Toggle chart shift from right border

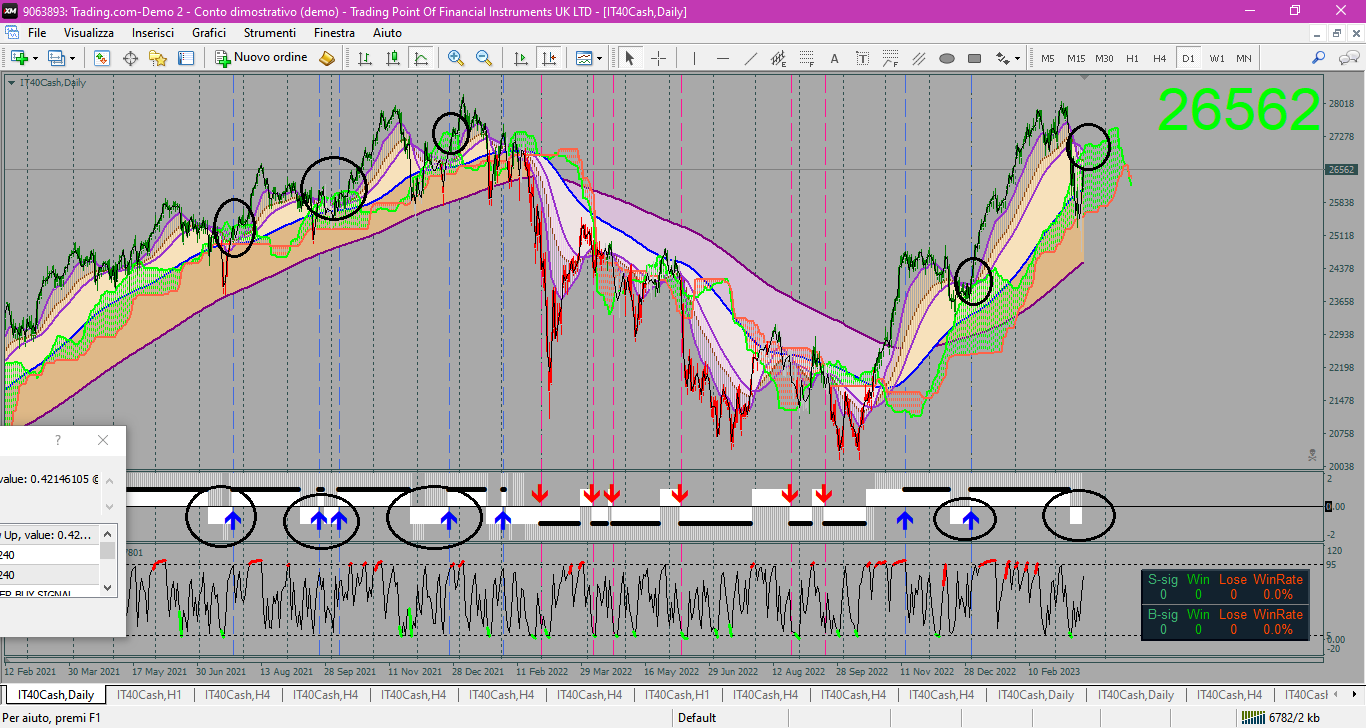pos(548,58)
